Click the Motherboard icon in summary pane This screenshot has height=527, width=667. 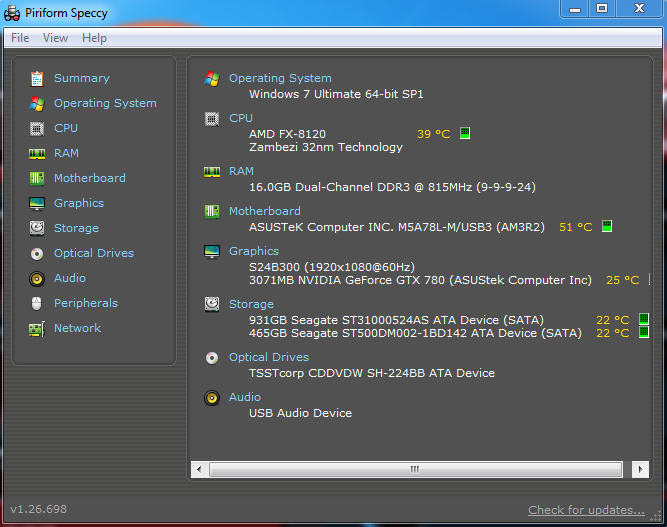[x=212, y=211]
